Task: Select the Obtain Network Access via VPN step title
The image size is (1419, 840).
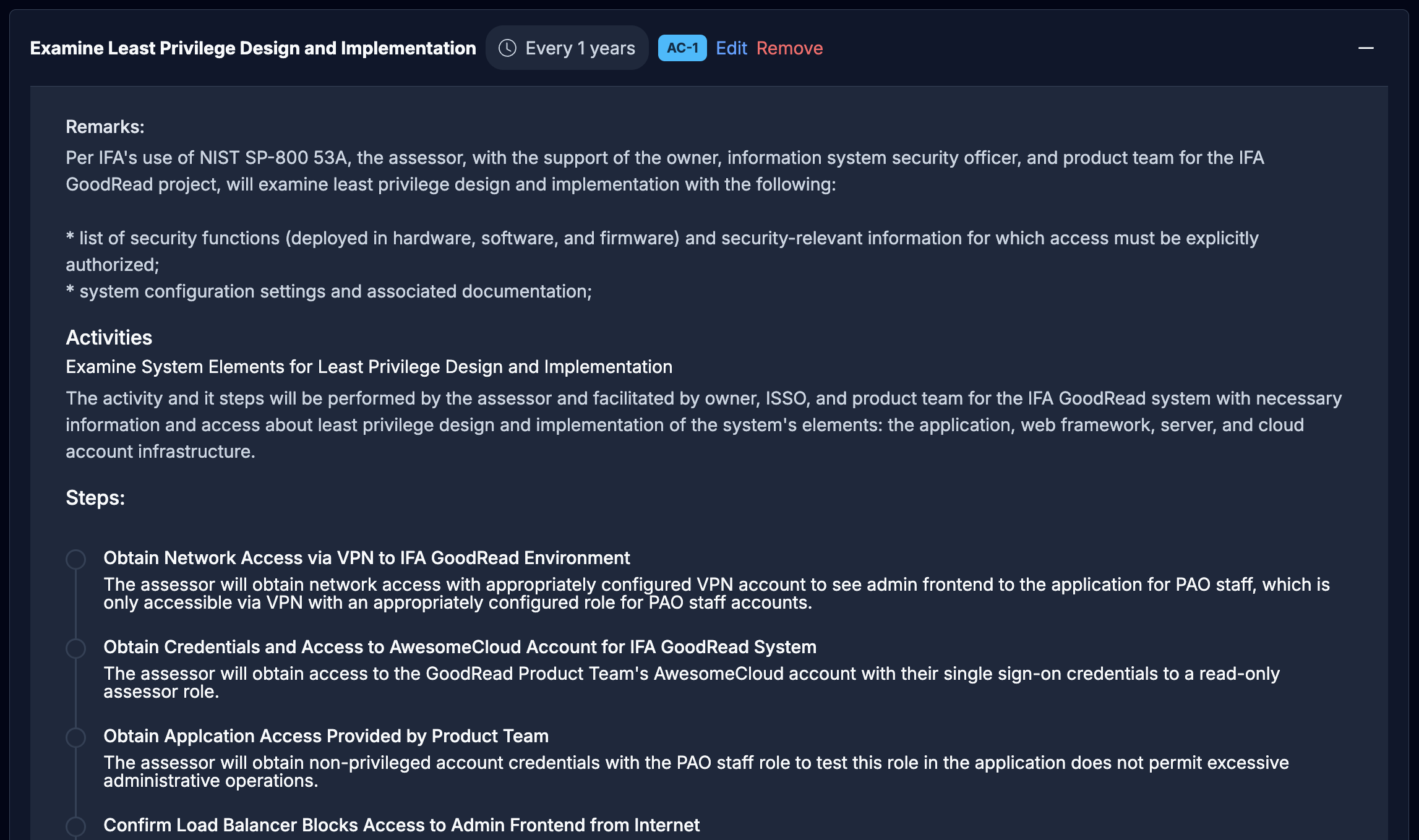Action: click(366, 558)
